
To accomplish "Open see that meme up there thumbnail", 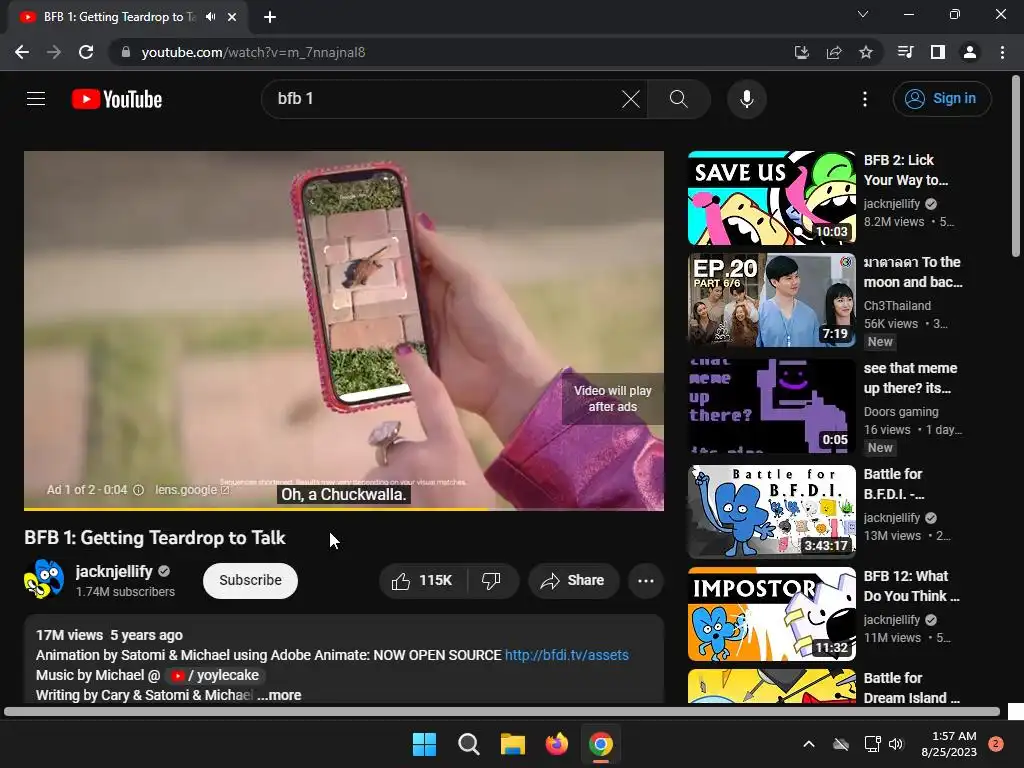I will click(771, 406).
